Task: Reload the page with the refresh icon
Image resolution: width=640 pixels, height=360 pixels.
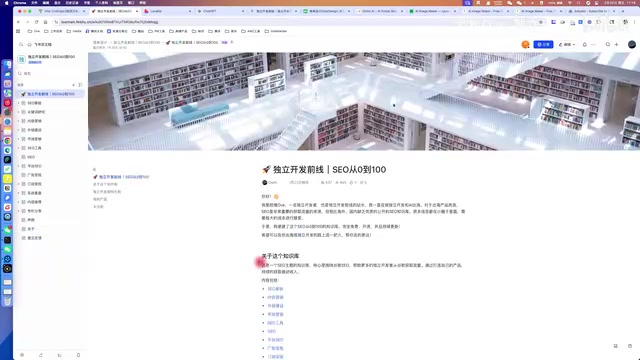Action: (x=36, y=22)
